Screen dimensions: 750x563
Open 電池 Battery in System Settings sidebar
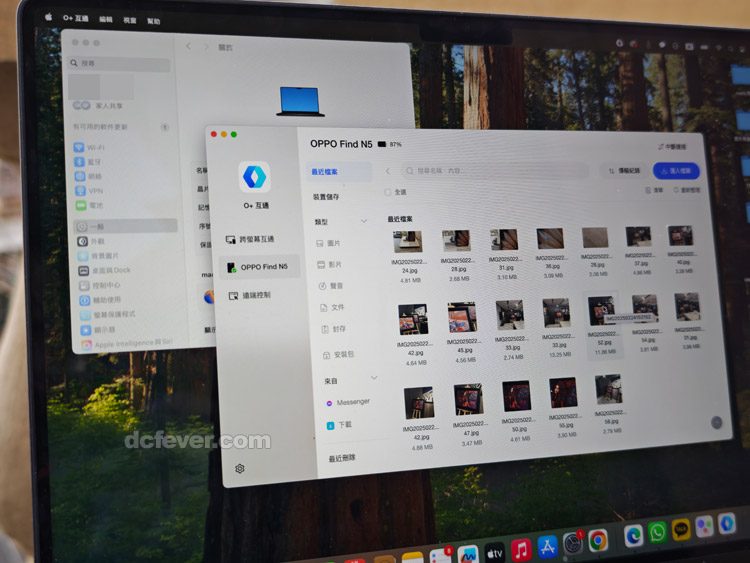coord(89,205)
